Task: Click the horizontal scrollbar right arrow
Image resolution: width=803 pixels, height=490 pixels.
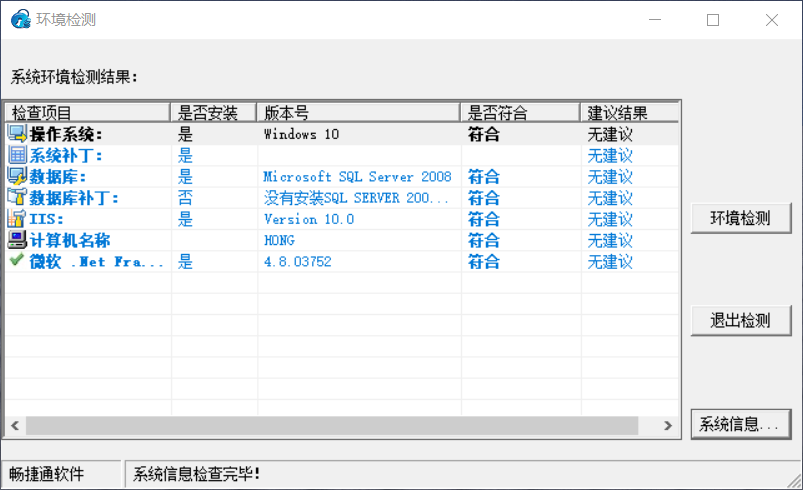Action: click(668, 425)
